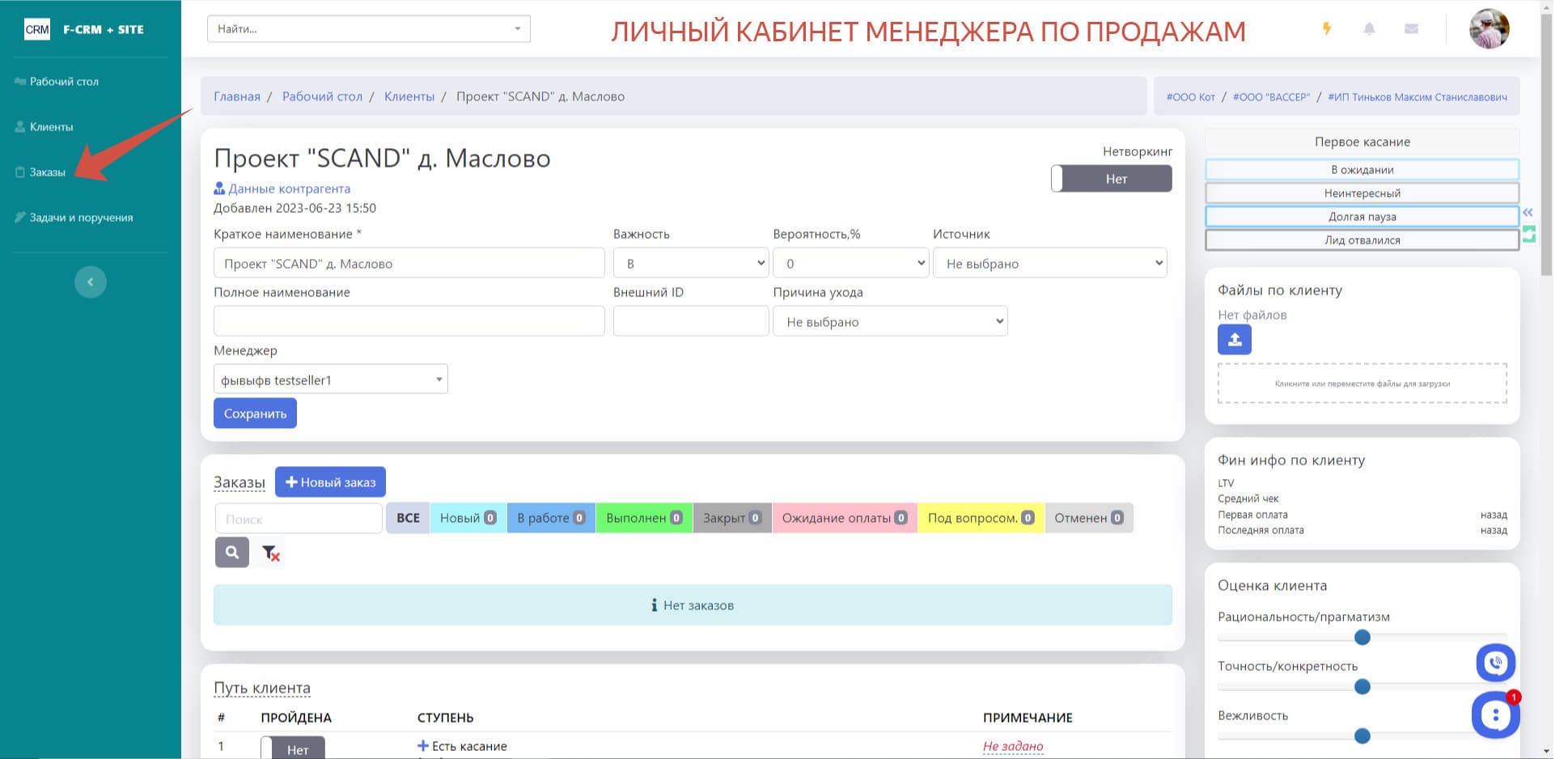Toggle the Нет switch in Путь клиента
This screenshot has width=1568, height=759.
(x=295, y=748)
